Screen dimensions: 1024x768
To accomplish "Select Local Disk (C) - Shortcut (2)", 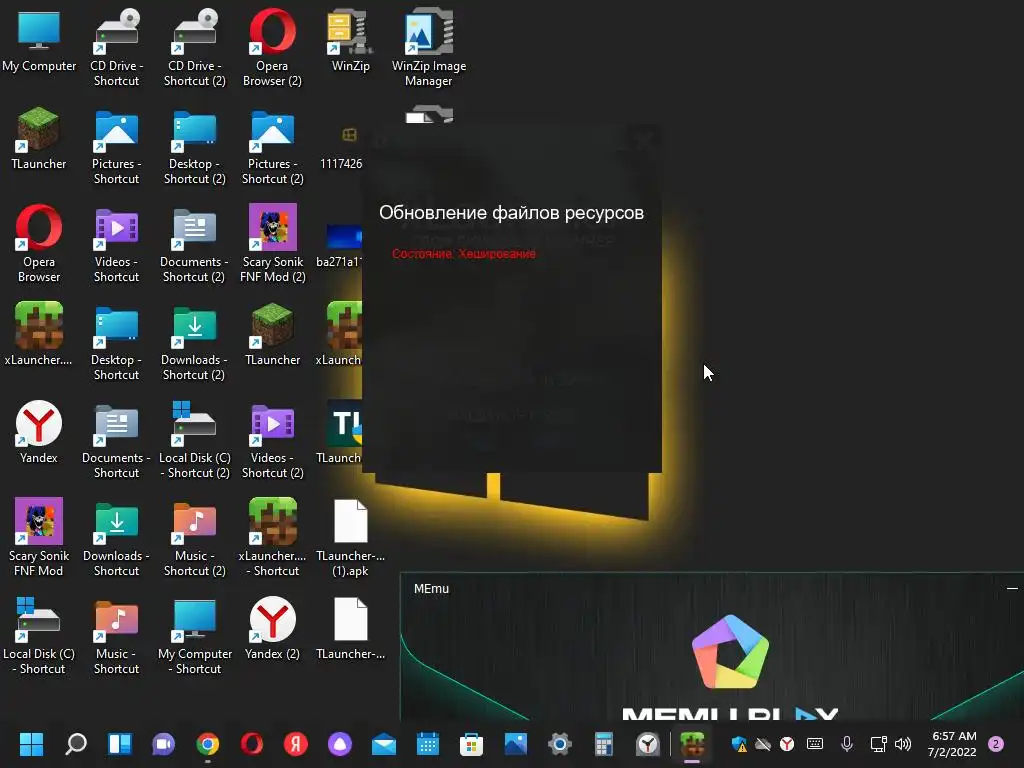I will click(195, 440).
